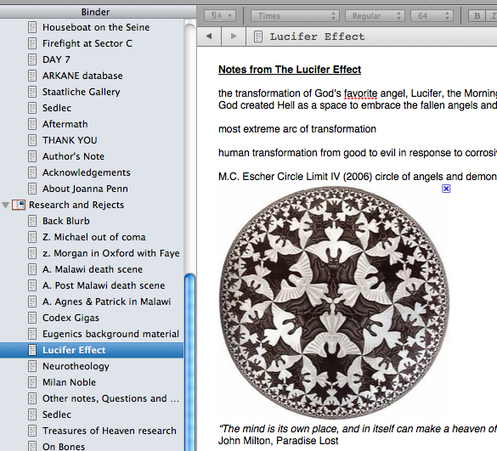
Task: Click the Escher Circle Limit IV image
Action: pos(334,302)
